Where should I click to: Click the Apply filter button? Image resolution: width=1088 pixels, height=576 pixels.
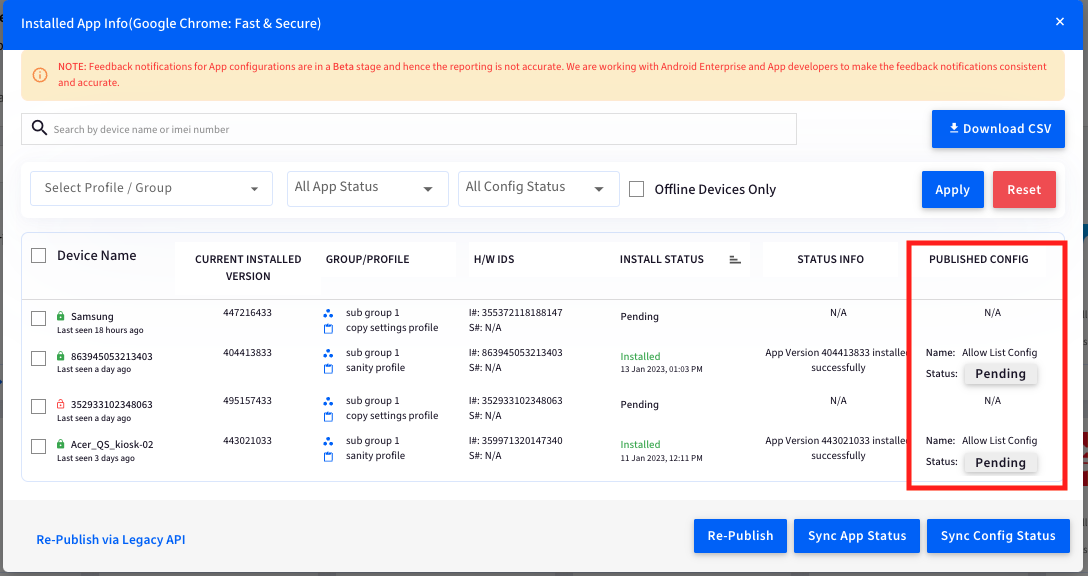tap(953, 189)
